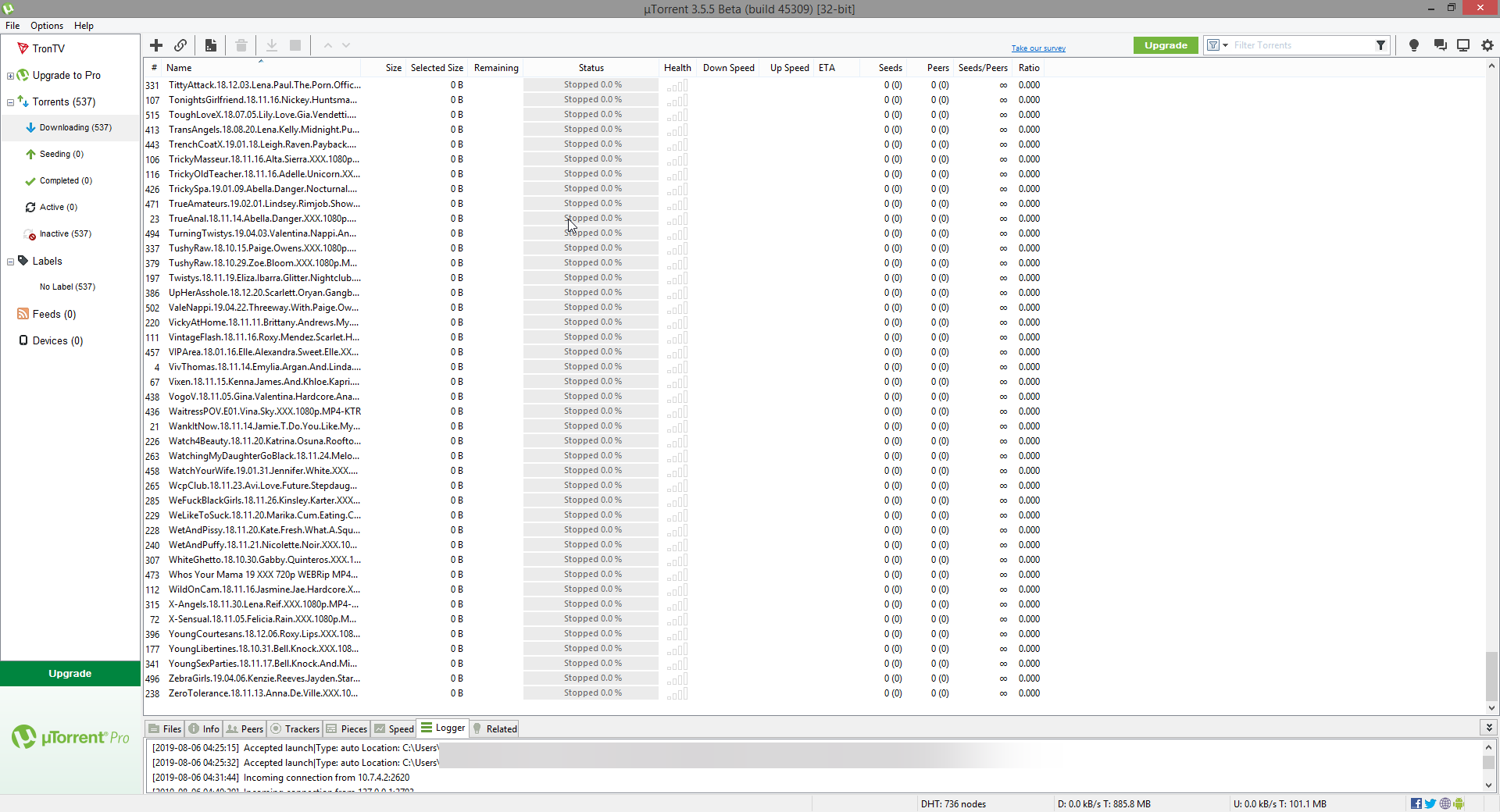Collapse the Torrents (537) tree node
The width and height of the screenshot is (1500, 812).
click(10, 102)
